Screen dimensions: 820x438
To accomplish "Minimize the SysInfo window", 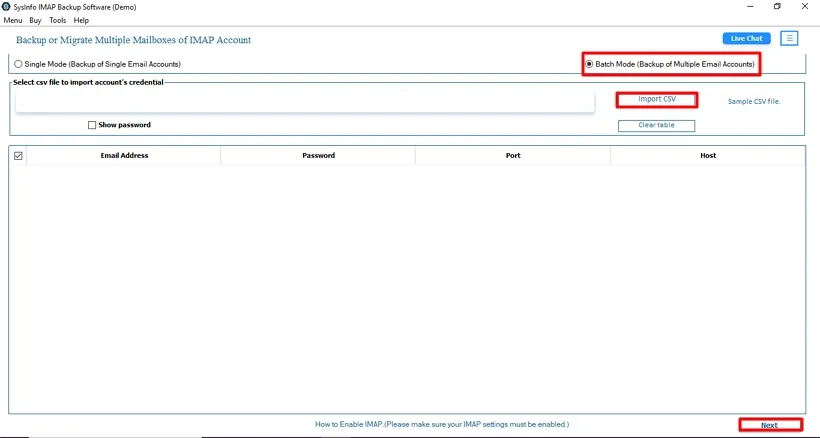I will click(750, 6).
